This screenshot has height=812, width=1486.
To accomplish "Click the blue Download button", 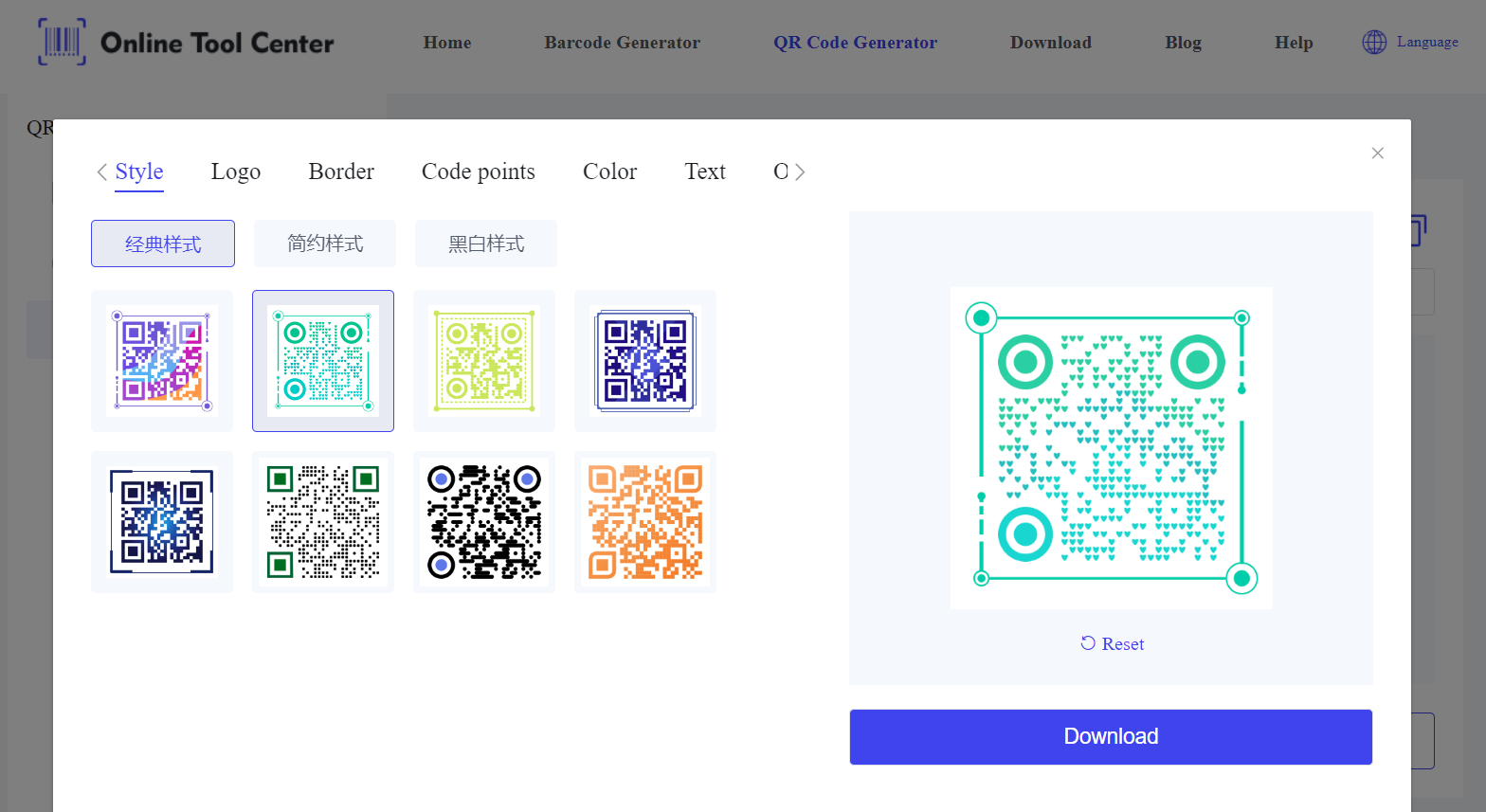I will tap(1111, 737).
